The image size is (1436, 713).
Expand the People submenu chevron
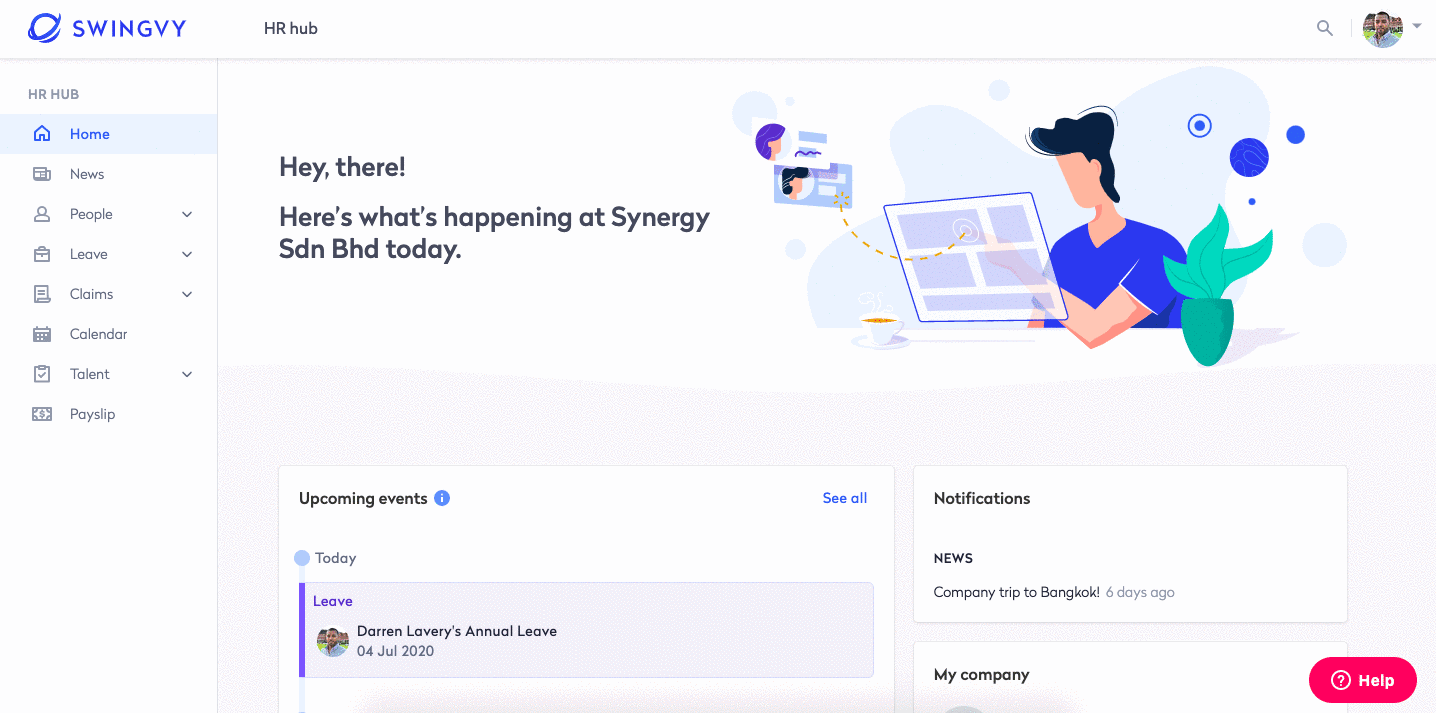pos(187,214)
